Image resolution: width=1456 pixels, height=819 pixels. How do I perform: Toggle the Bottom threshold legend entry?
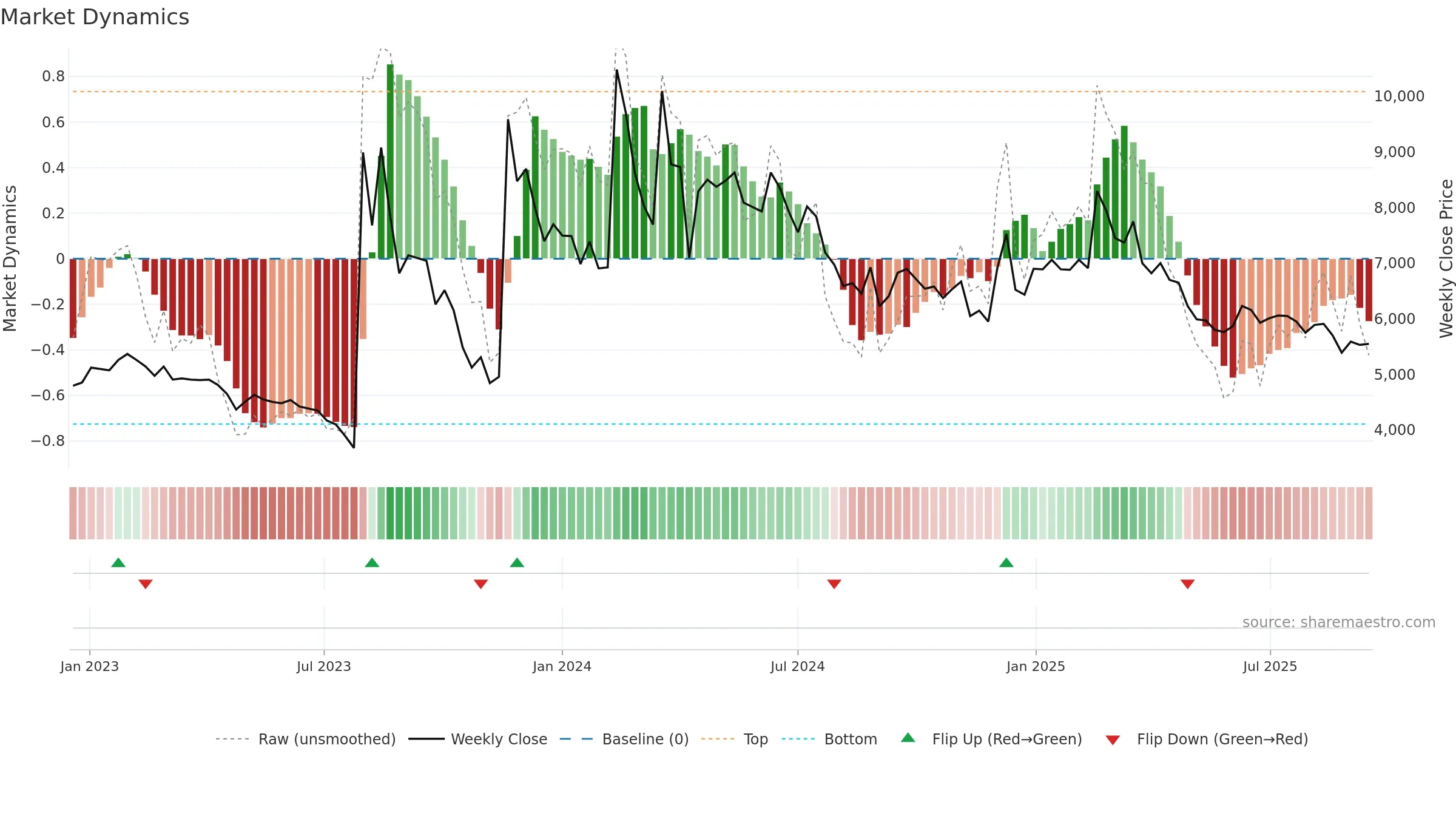click(829, 739)
